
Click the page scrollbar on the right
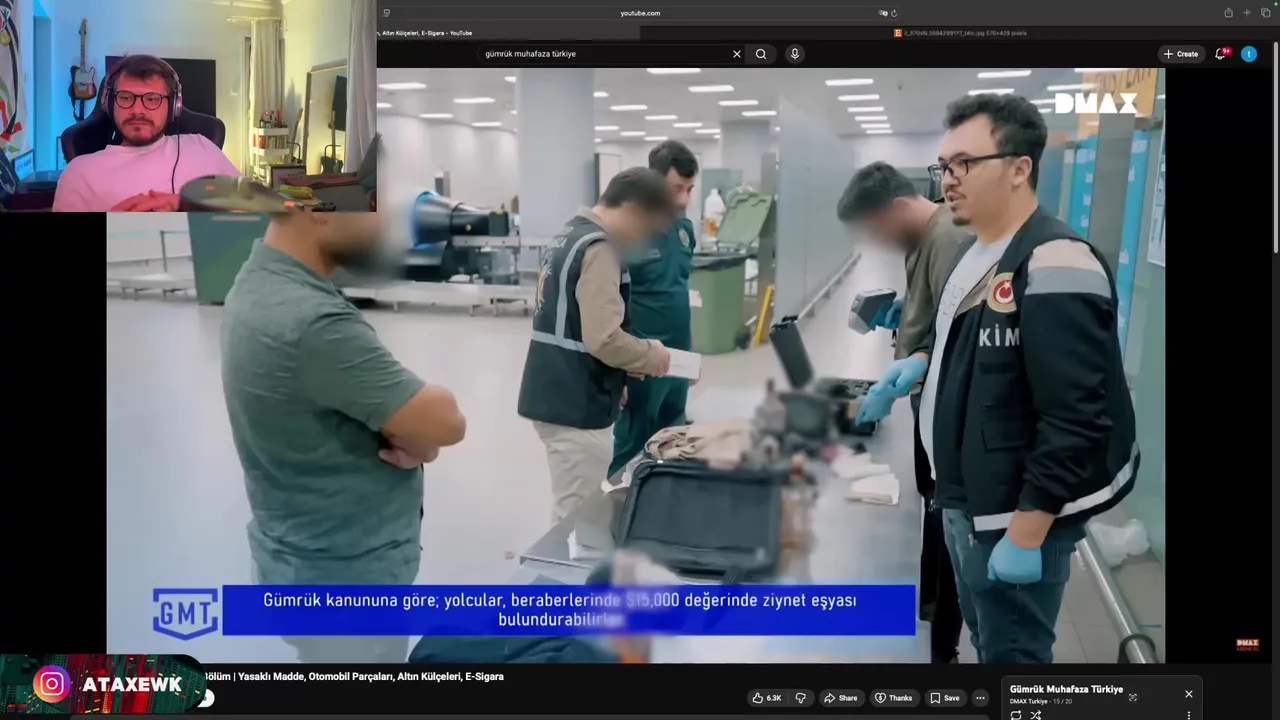point(1274,150)
